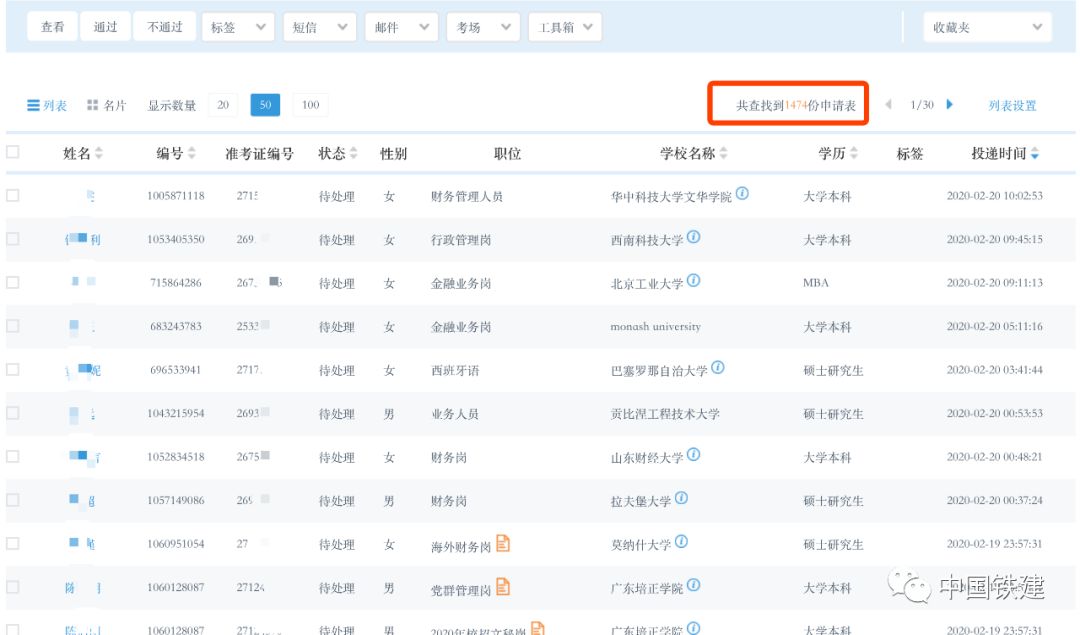Click info icon next to 华中科技大学文华学院
Viewport: 1080px width, 635px height.
coord(742,194)
